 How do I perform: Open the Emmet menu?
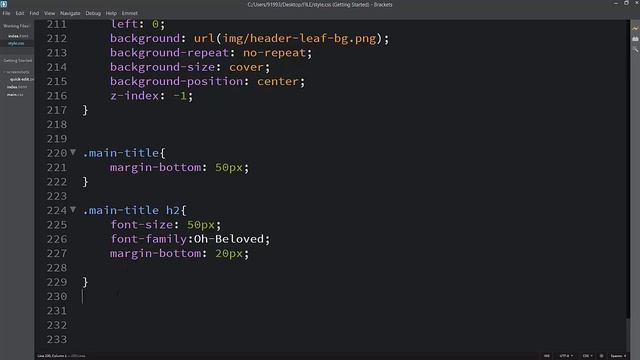pyautogui.click(x=129, y=13)
